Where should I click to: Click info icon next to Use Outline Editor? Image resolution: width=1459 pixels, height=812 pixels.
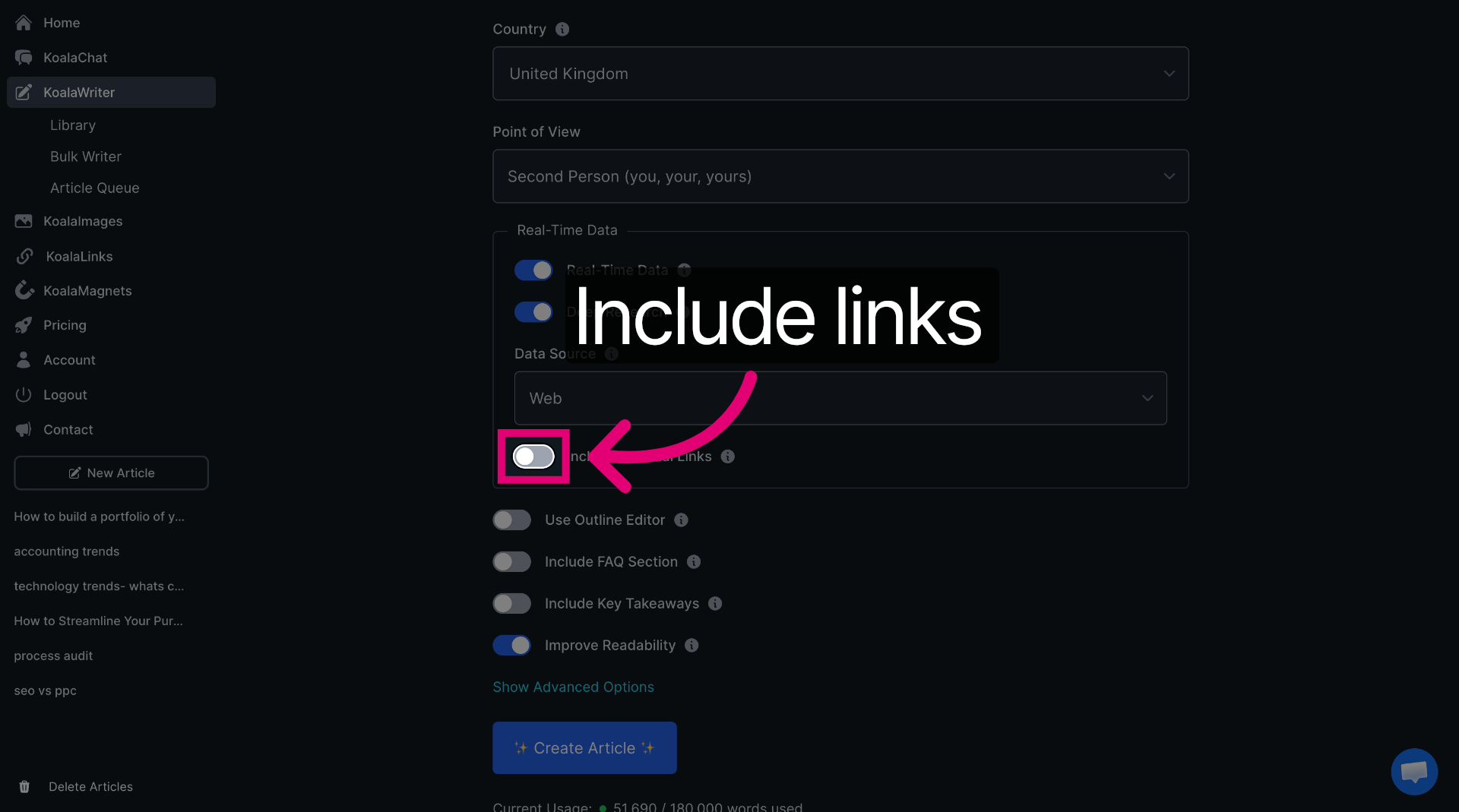coord(682,520)
